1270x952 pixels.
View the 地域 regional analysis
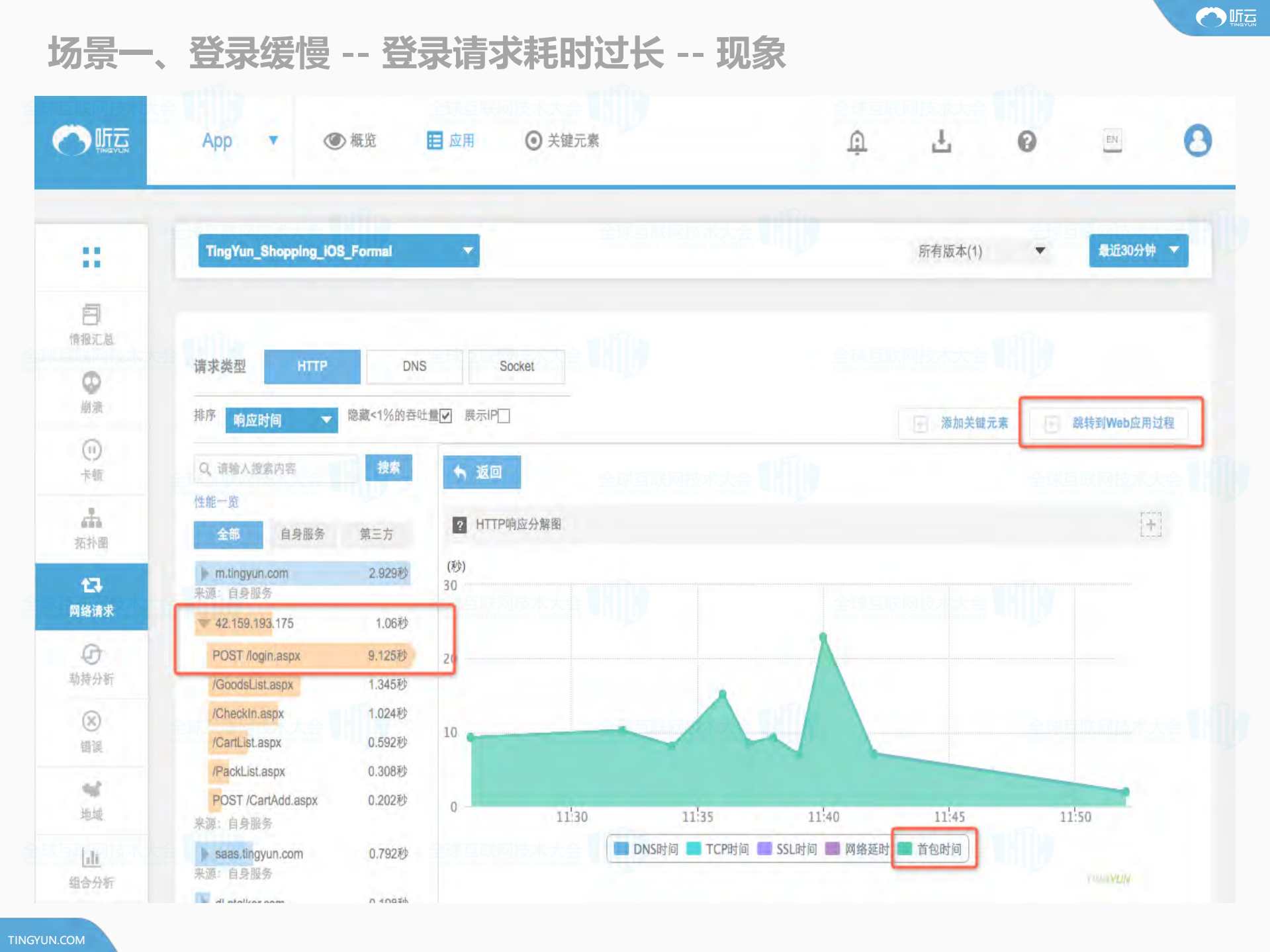[x=91, y=801]
